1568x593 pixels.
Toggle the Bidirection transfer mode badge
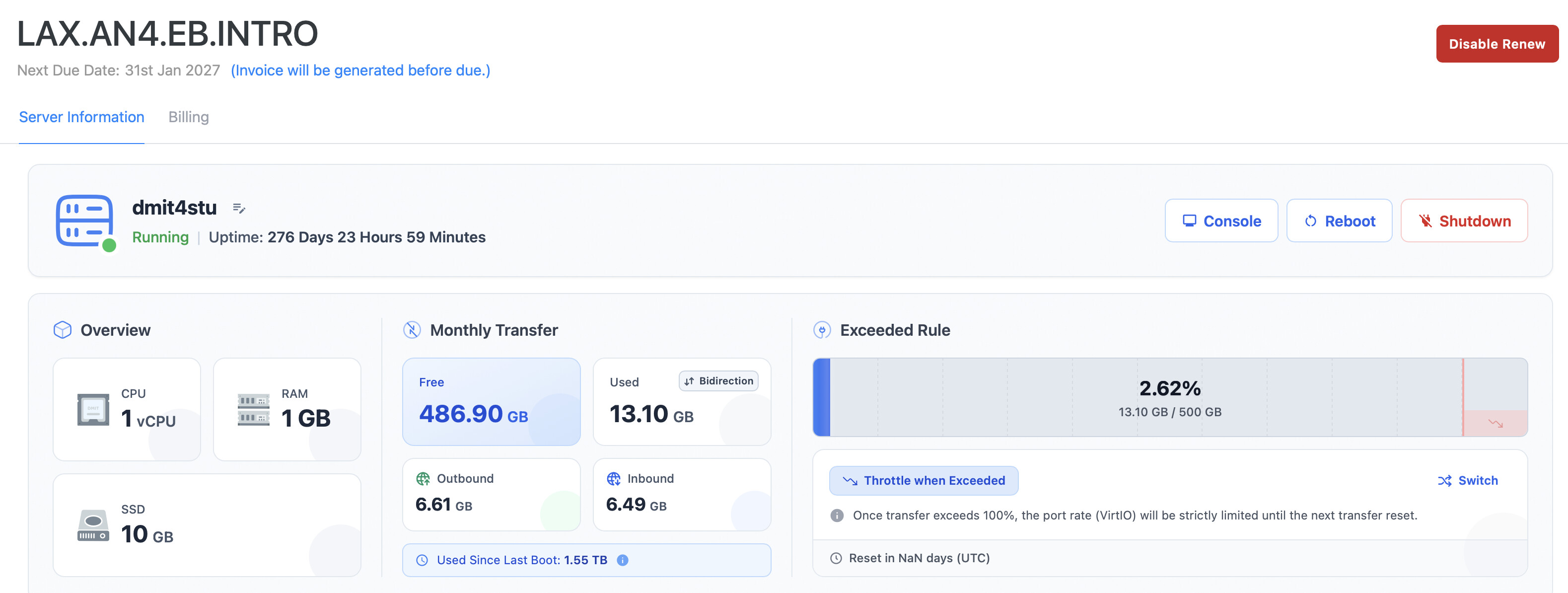[x=718, y=381]
